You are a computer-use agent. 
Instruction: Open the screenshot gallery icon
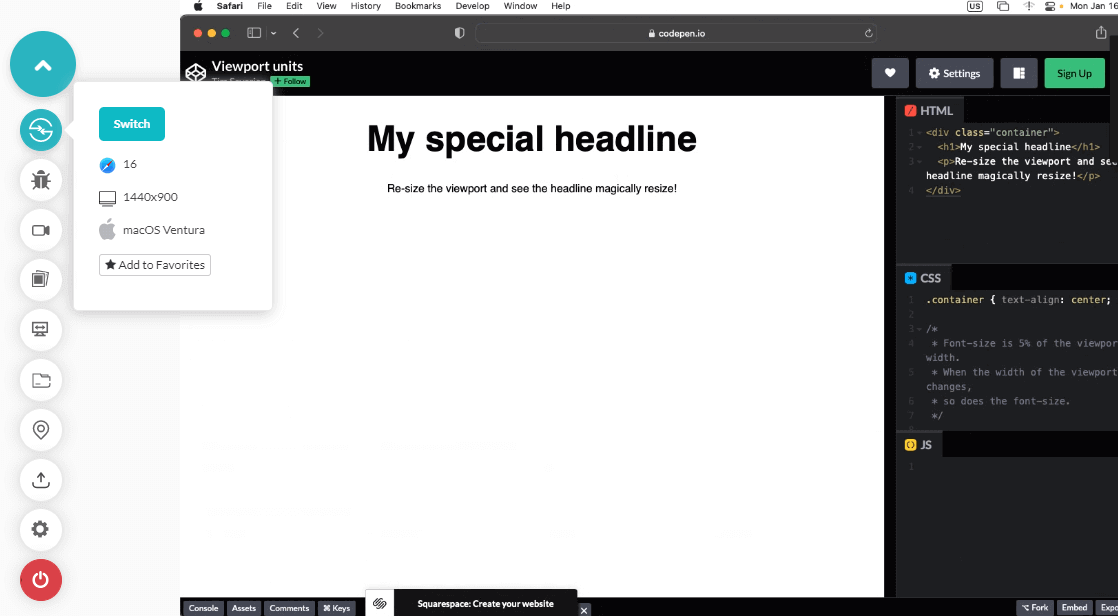click(41, 279)
